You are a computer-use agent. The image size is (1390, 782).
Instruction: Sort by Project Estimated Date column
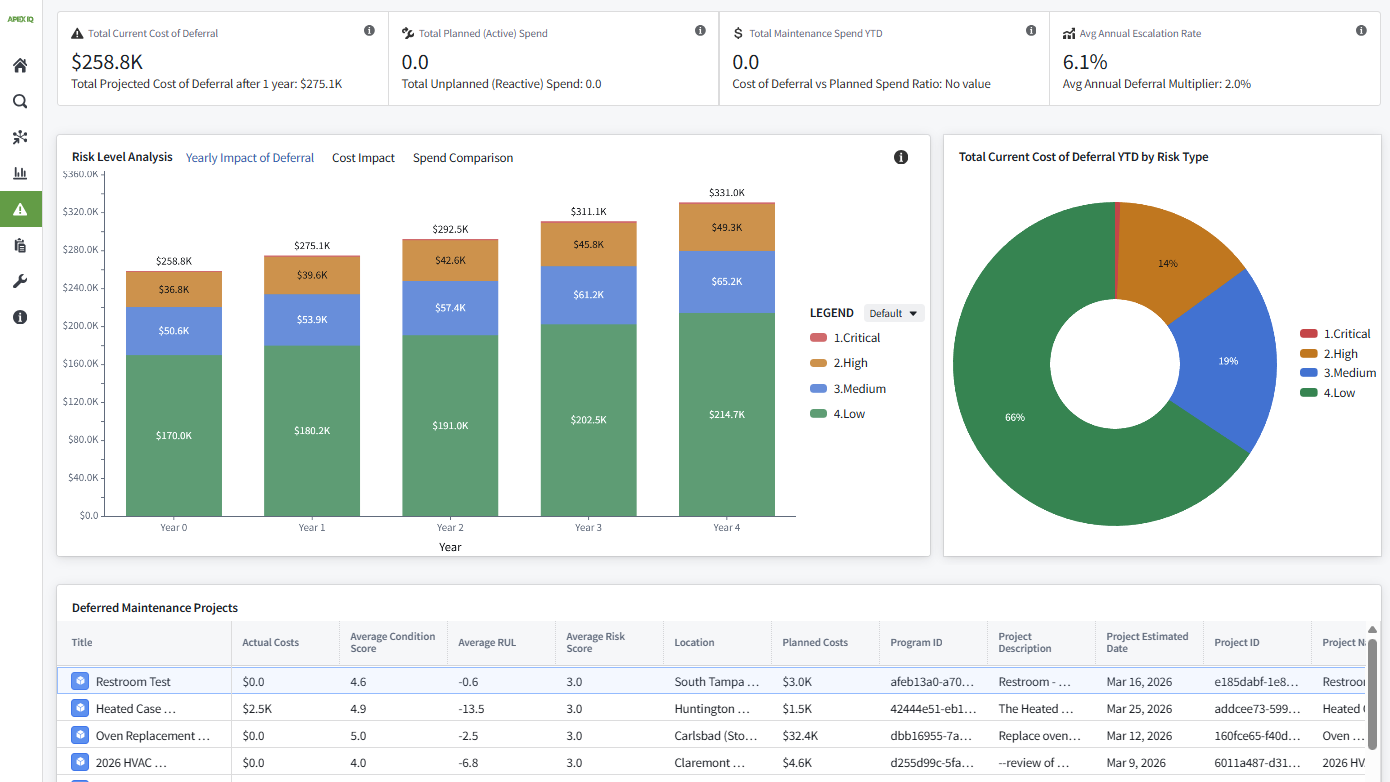1147,643
